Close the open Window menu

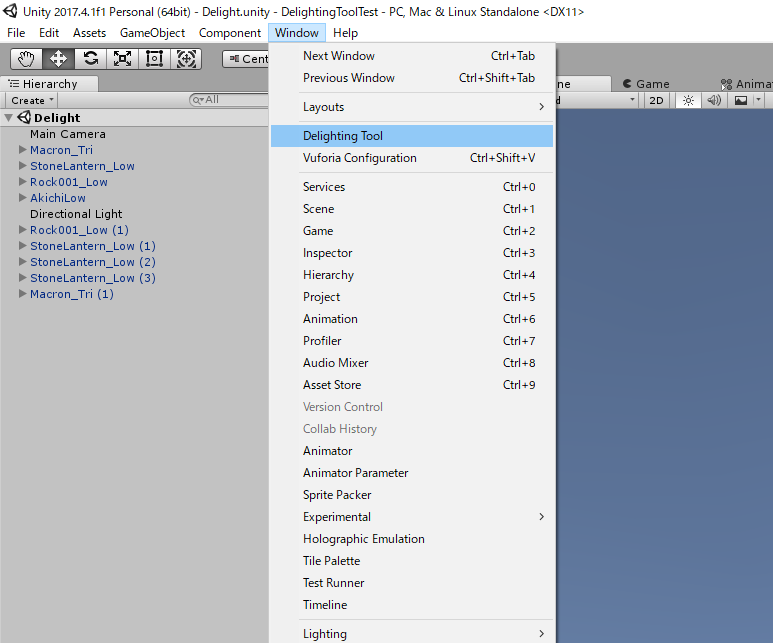click(297, 33)
